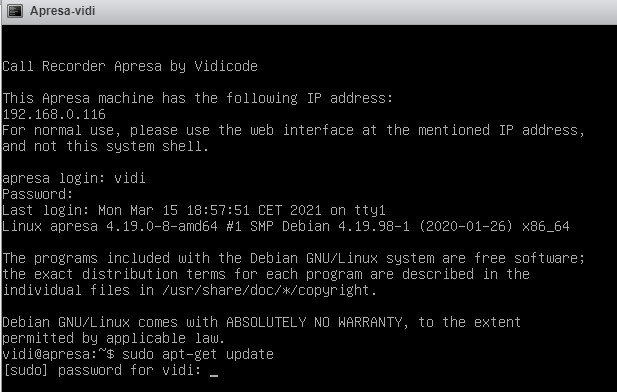Click the 'Debian GNU/Linux comes with' text
Screen dimensions: 617x392
[110, 322]
